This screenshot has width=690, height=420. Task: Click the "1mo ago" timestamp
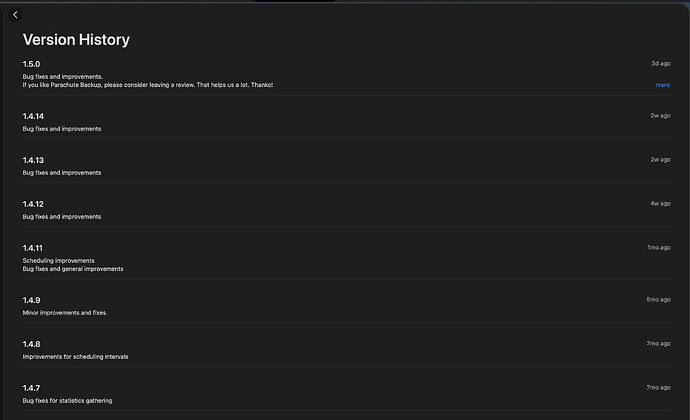[x=658, y=247]
